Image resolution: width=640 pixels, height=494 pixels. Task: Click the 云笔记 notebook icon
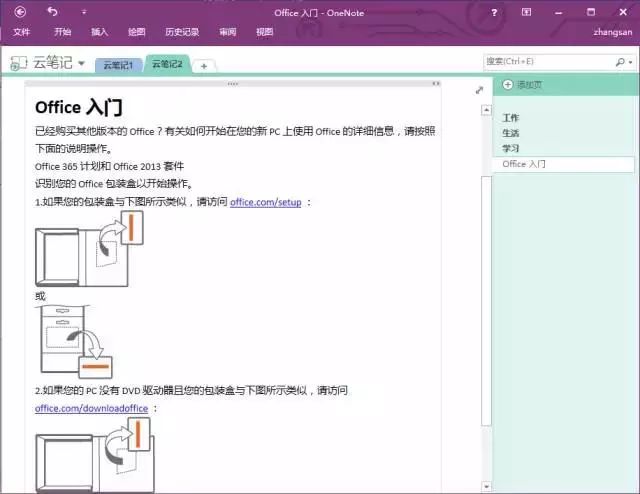point(18,63)
